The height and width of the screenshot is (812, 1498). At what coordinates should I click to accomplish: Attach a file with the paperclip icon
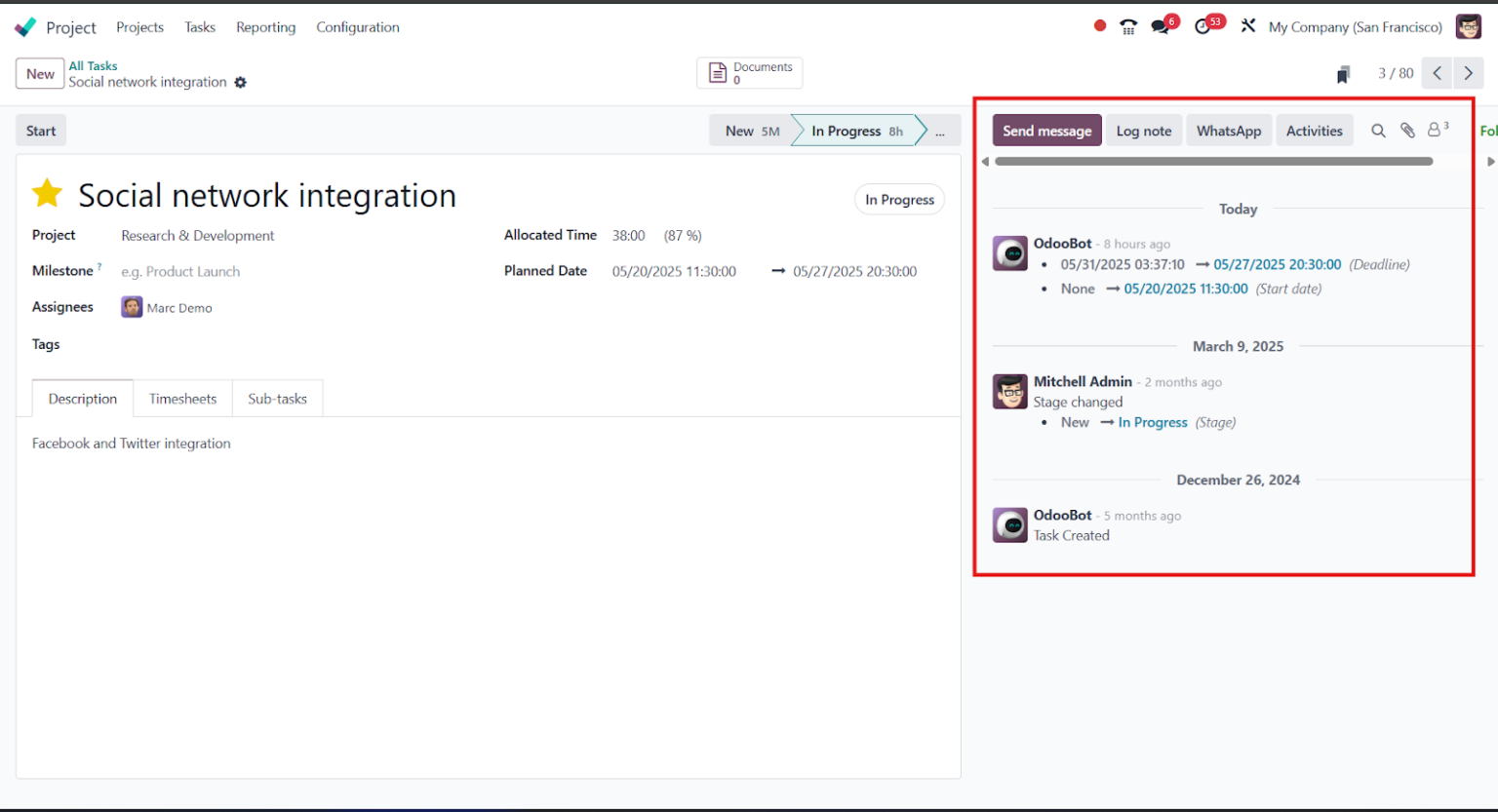tap(1407, 130)
